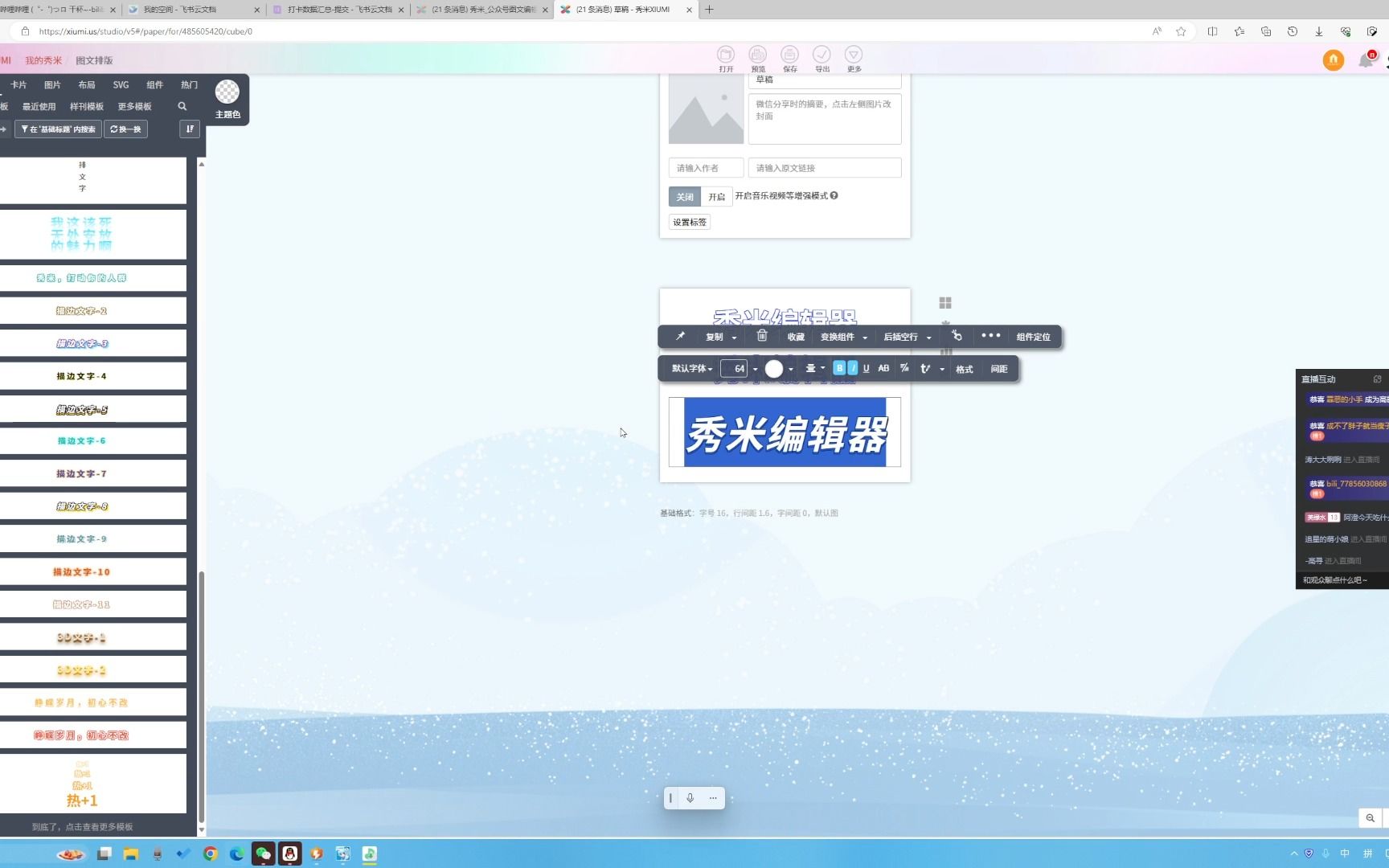This screenshot has height=868, width=1389.
Task: Click the browser favorites star icon
Action: coord(1181,31)
